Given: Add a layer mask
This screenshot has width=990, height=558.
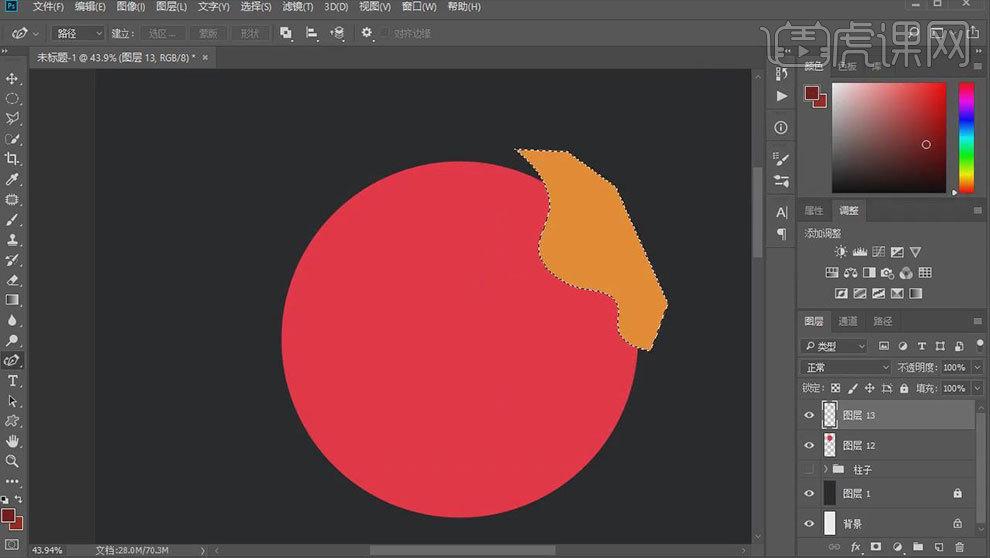Looking at the screenshot, I should pyautogui.click(x=876, y=547).
